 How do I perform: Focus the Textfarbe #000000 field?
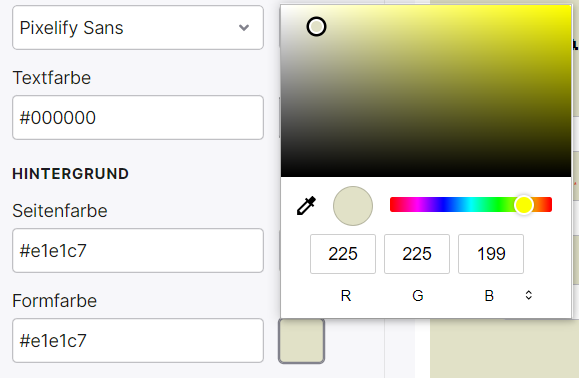tap(138, 117)
